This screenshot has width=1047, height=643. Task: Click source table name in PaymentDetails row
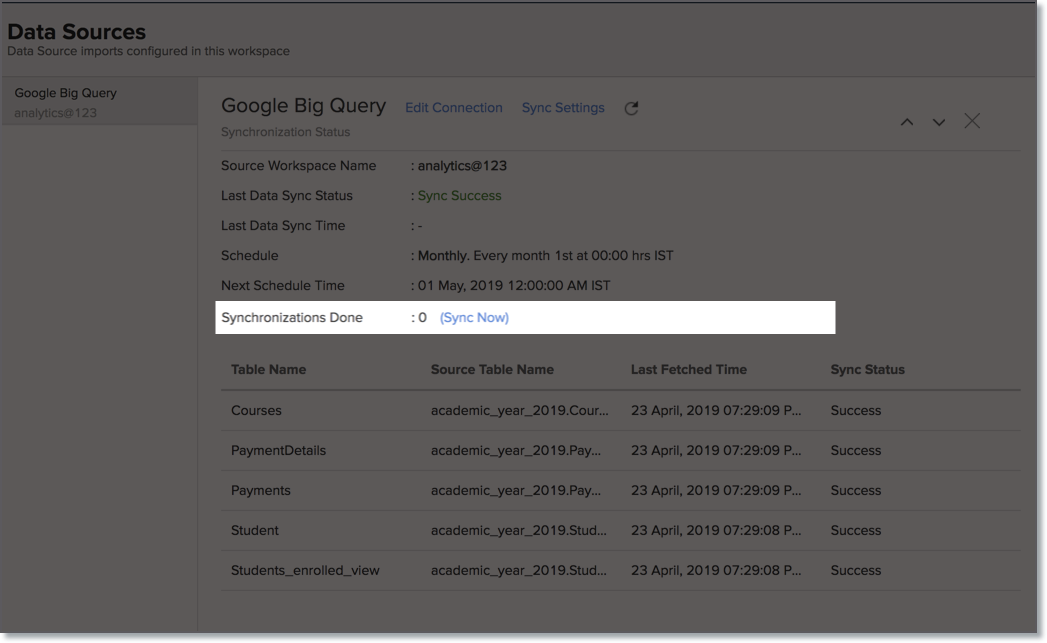coord(515,451)
